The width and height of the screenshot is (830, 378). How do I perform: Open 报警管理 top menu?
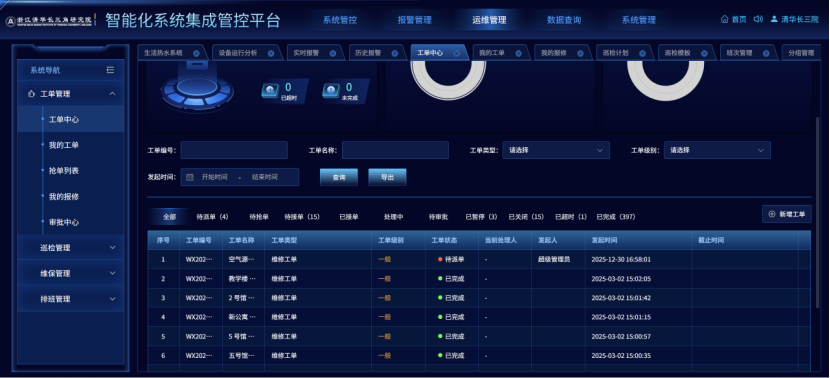(x=414, y=20)
